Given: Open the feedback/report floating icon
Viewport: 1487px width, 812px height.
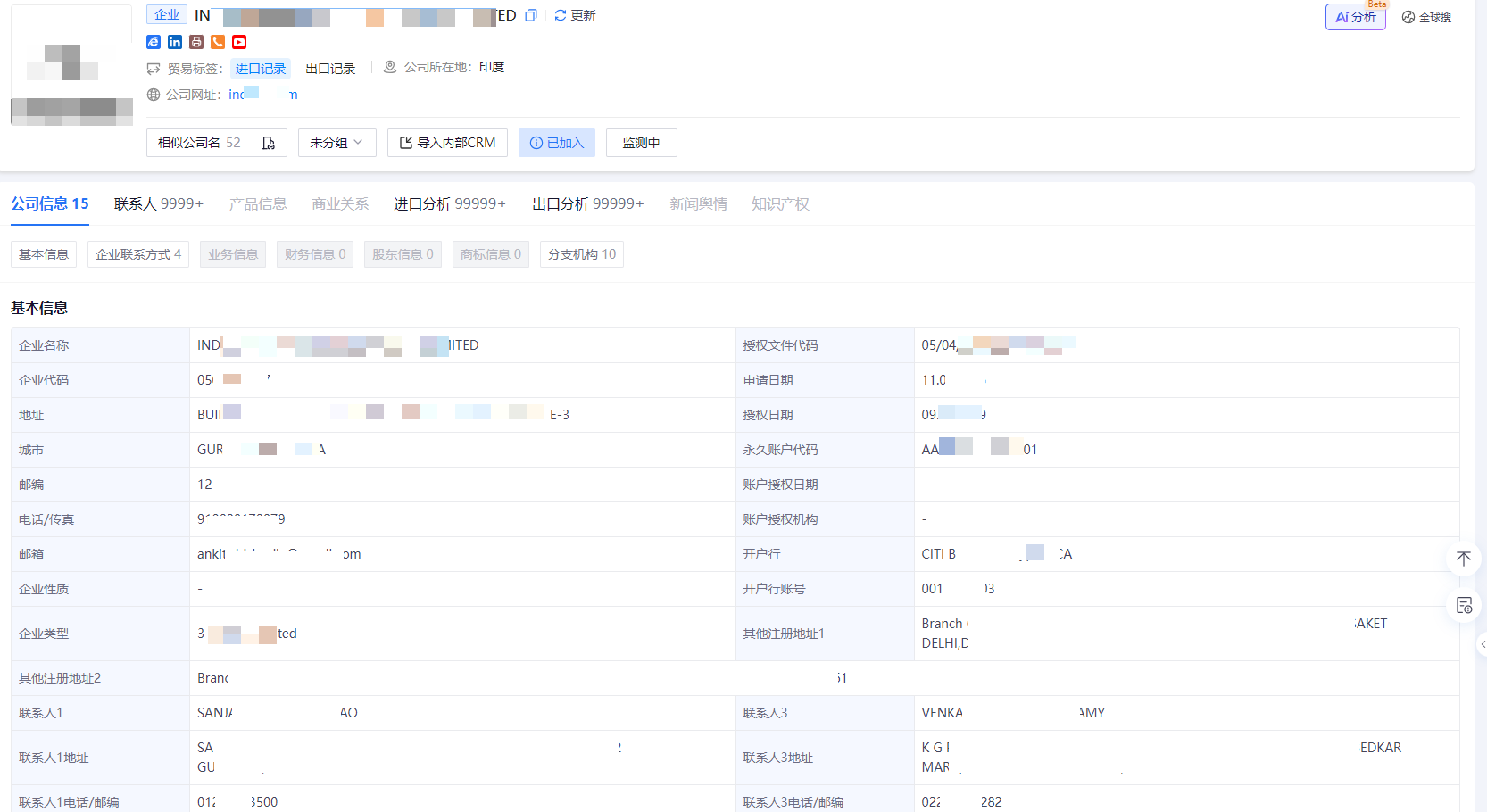Looking at the screenshot, I should [x=1465, y=605].
